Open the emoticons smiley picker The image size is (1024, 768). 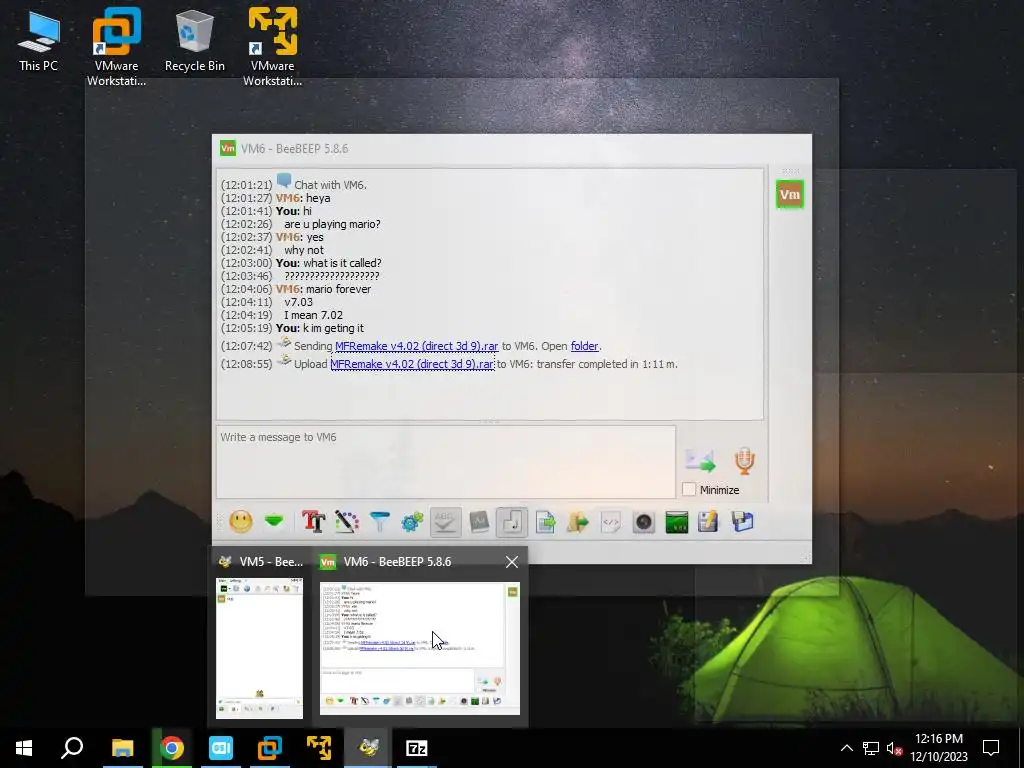pos(240,522)
